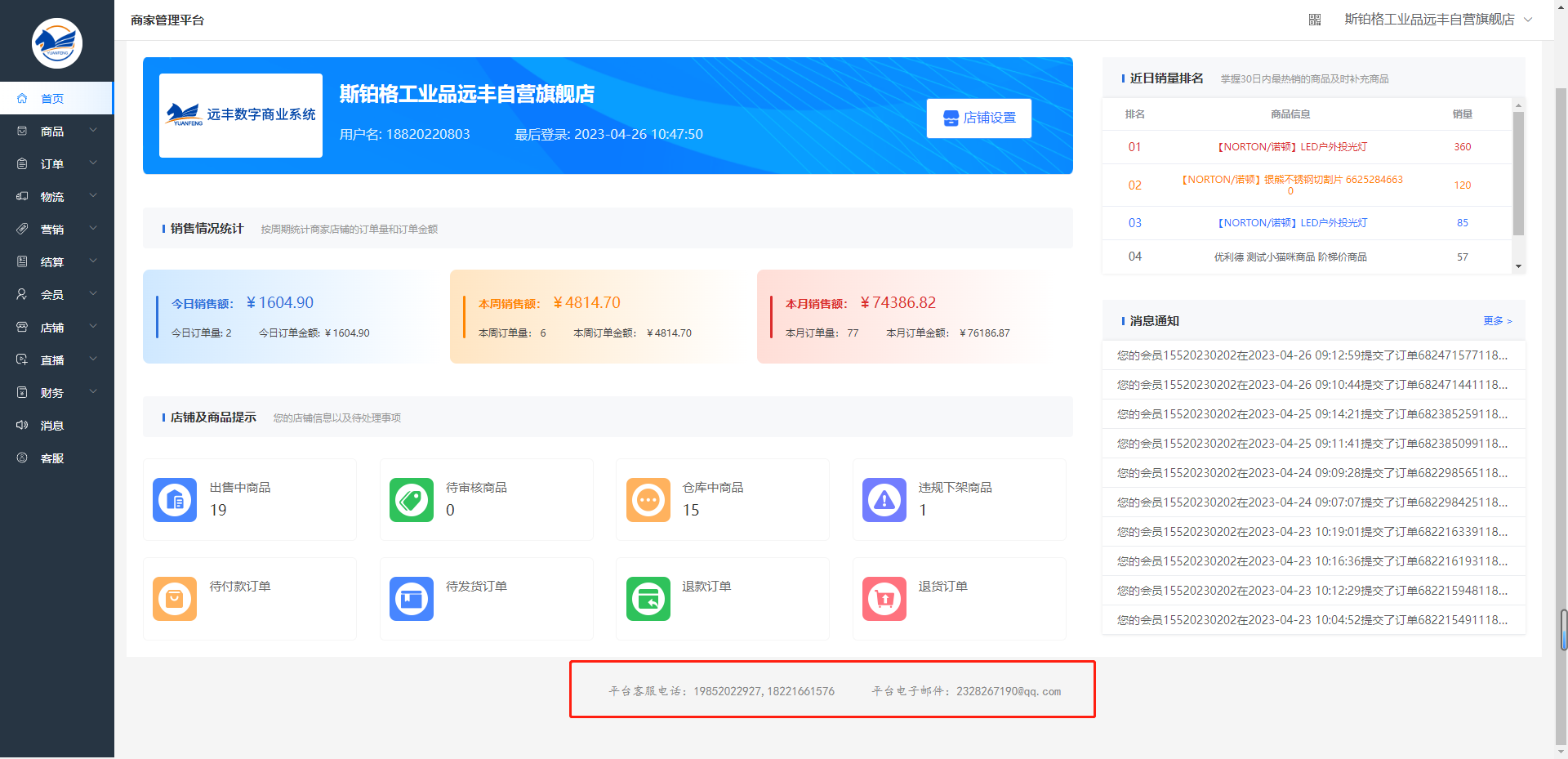Open the 财务 sidebar menu
The width and height of the screenshot is (1568, 759).
coord(56,393)
